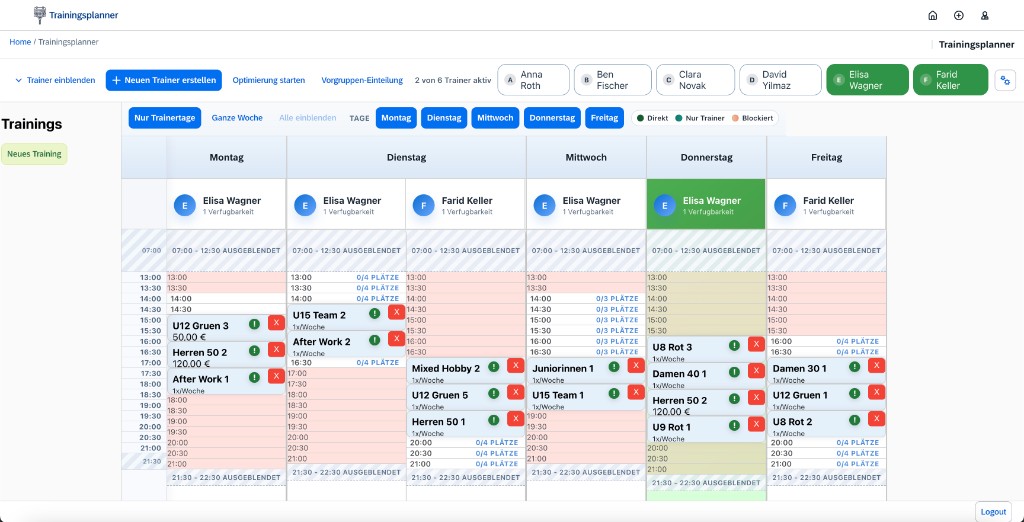Expand Trainer einblenden section
1024x522 pixels.
tap(55, 80)
